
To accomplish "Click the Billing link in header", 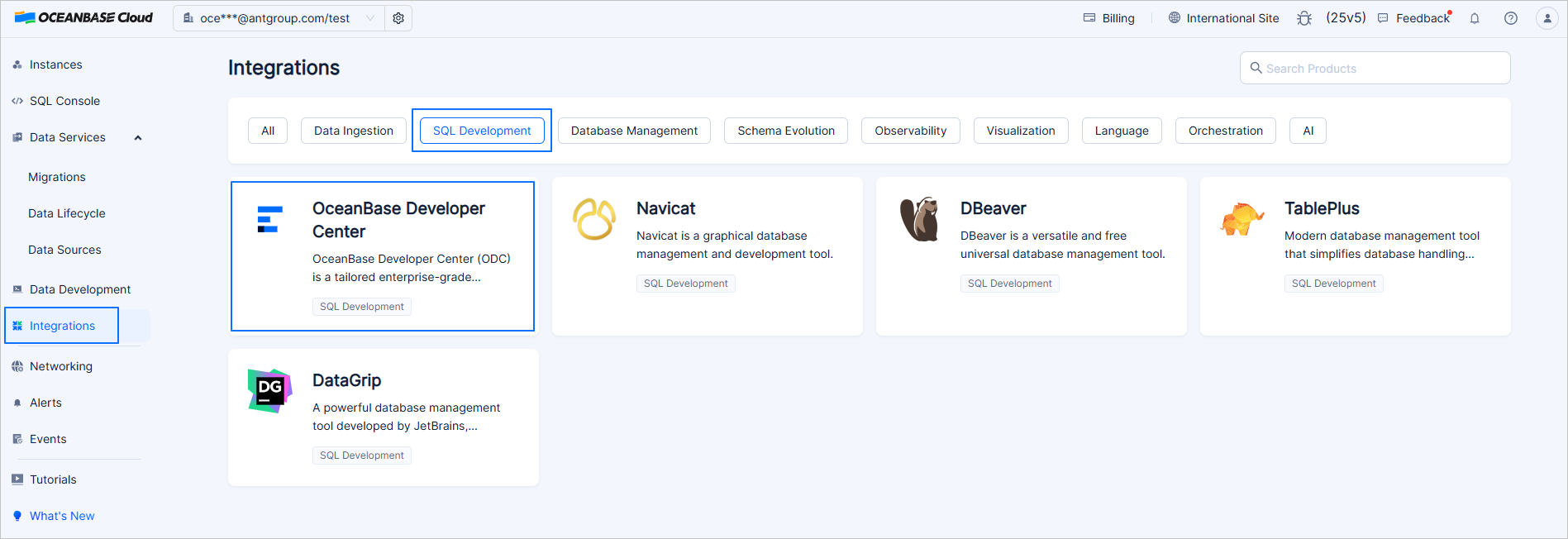I will coord(1109,18).
